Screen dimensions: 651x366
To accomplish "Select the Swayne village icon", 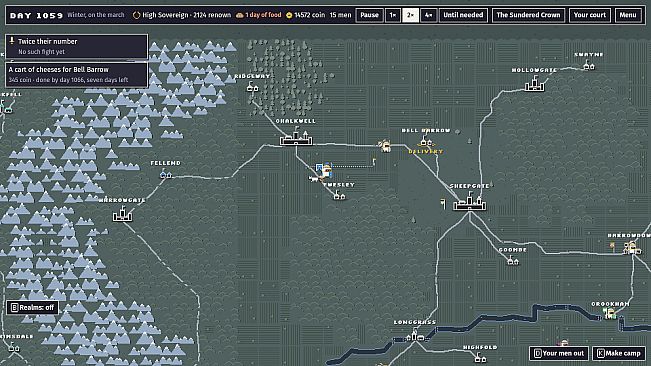I will pos(589,64).
